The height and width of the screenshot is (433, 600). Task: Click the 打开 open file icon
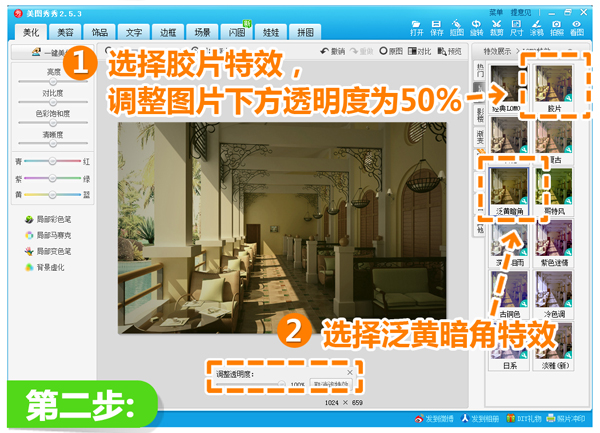(x=416, y=28)
